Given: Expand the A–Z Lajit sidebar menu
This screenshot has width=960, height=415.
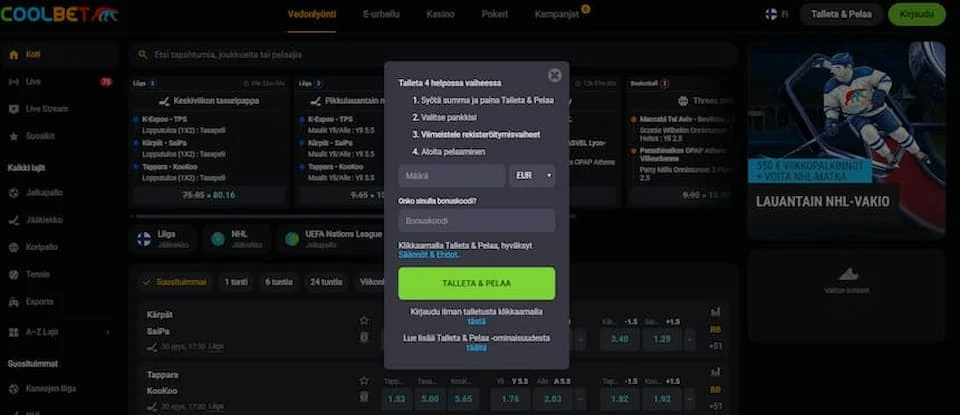Looking at the screenshot, I should (x=60, y=332).
